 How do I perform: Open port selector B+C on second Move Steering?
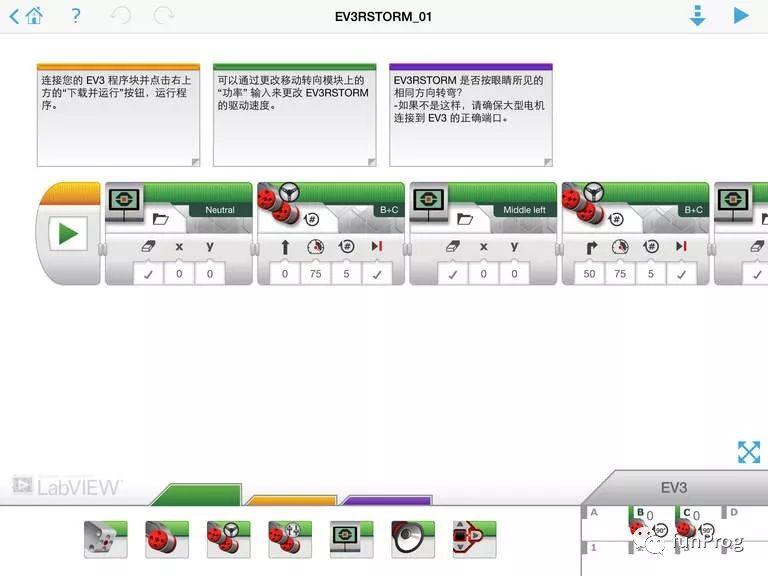pyautogui.click(x=693, y=210)
